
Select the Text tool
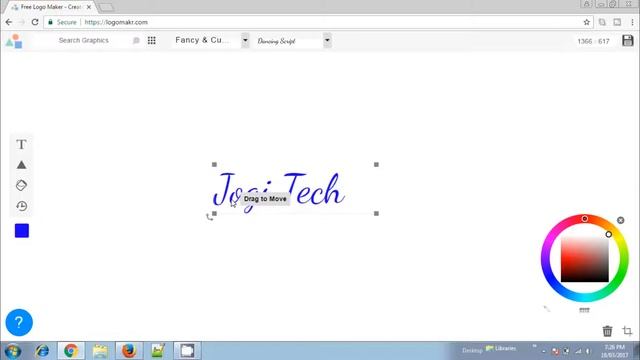21,144
